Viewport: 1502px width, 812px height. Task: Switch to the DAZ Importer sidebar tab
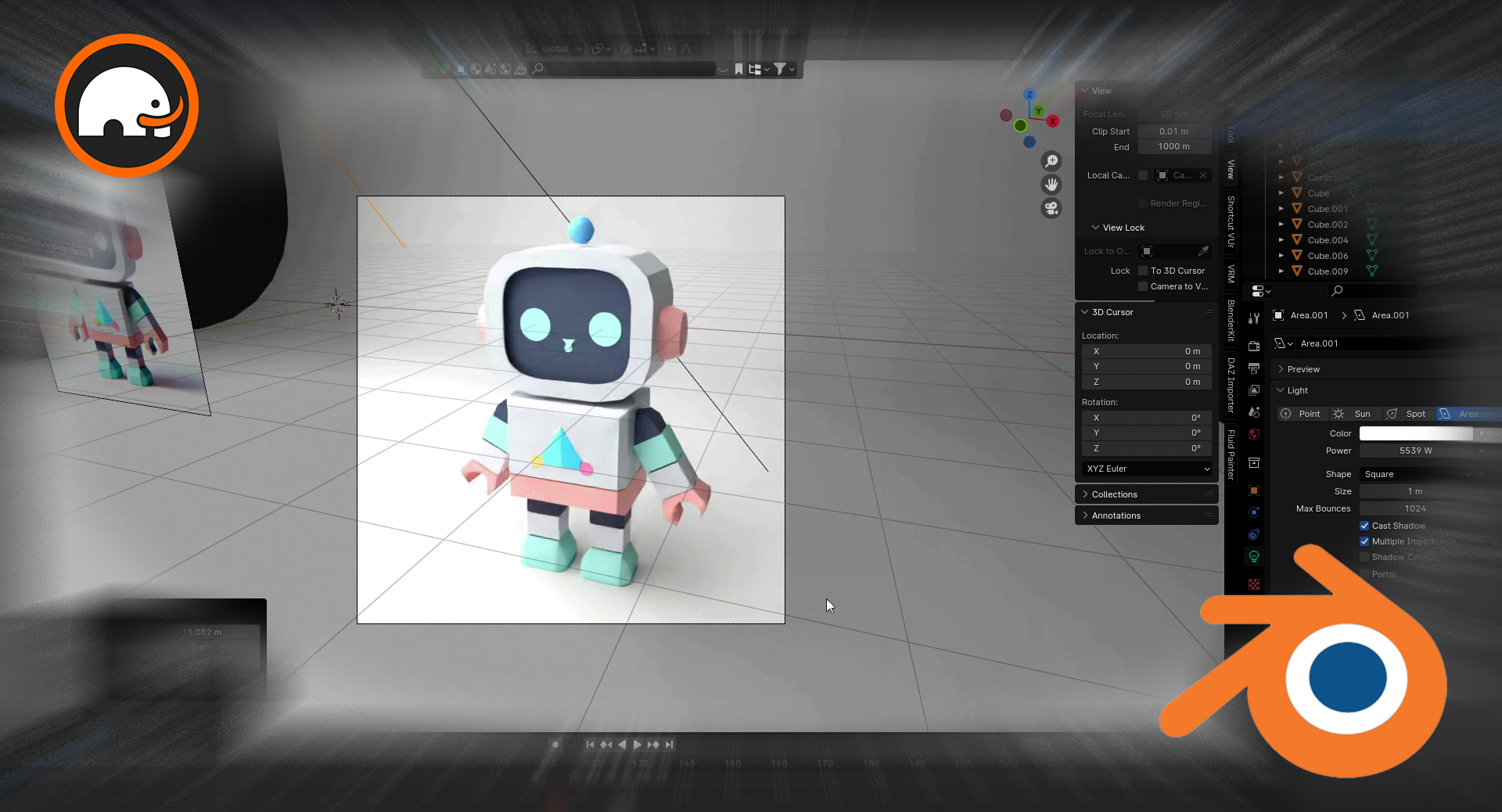pyautogui.click(x=1231, y=385)
